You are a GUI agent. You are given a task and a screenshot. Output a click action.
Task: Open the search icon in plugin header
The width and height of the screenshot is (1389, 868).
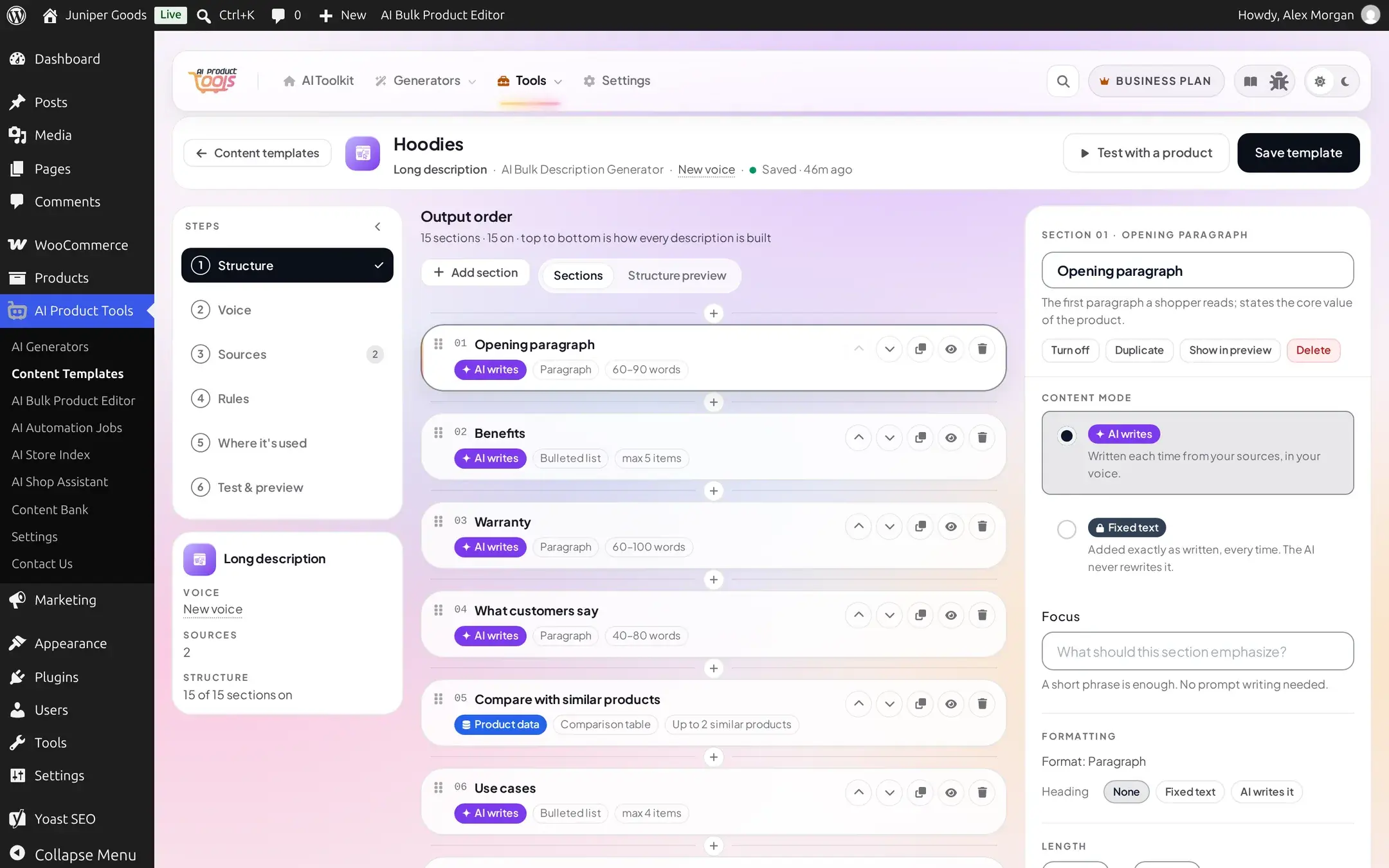pos(1063,81)
